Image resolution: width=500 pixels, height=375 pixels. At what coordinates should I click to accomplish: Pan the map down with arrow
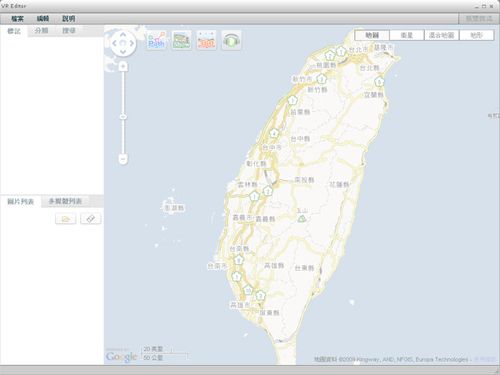[x=123, y=52]
